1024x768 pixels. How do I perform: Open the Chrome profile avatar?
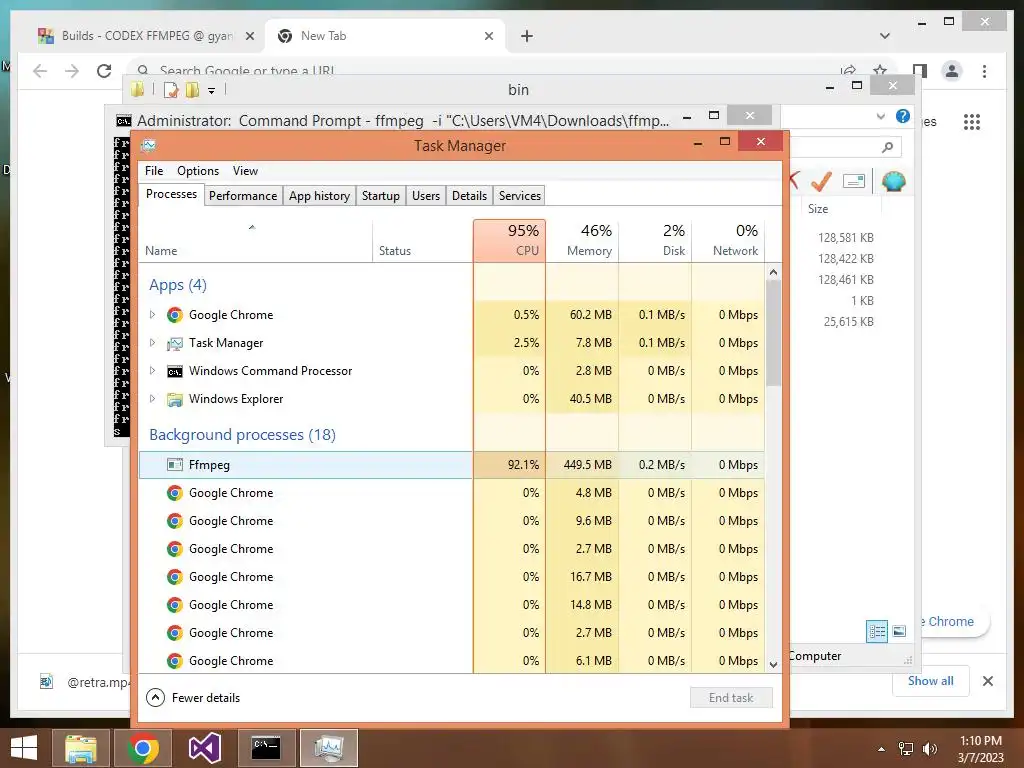click(952, 71)
